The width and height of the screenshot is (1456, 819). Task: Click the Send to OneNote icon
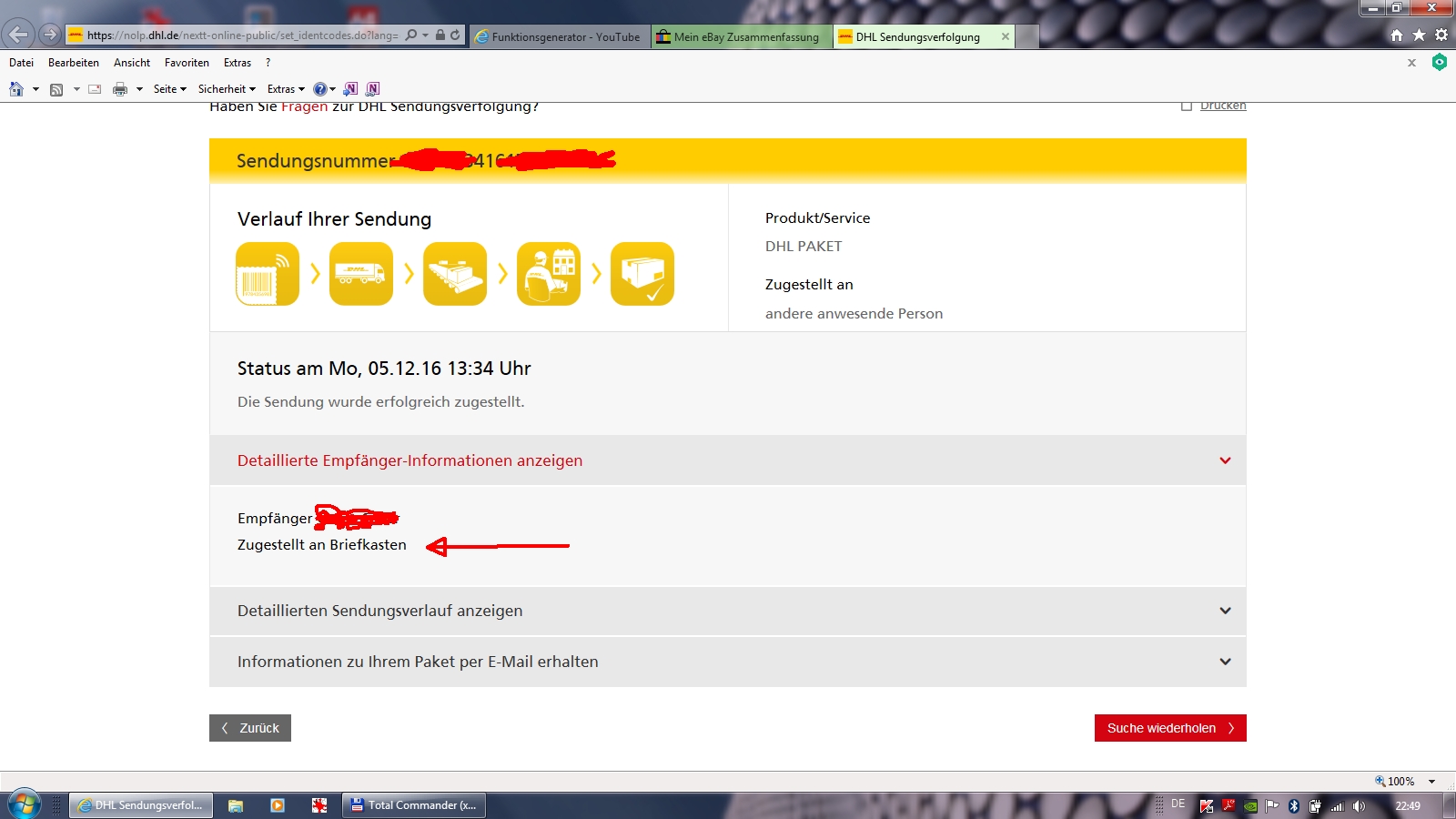point(350,89)
